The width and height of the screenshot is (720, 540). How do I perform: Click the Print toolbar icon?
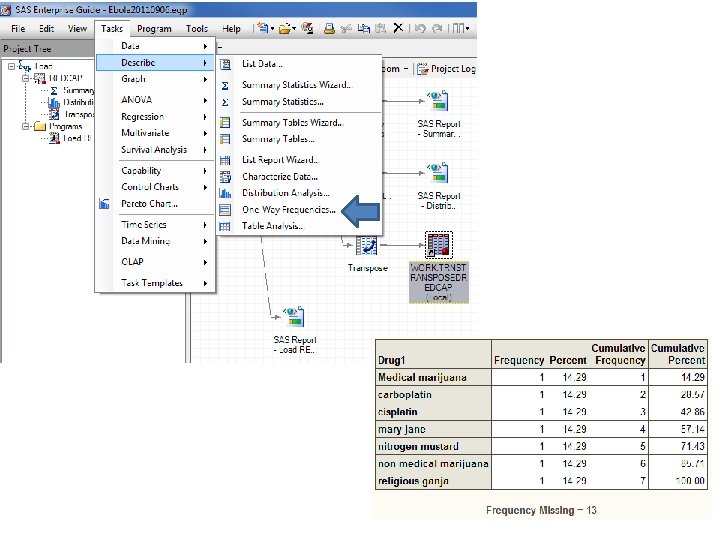pos(329,28)
